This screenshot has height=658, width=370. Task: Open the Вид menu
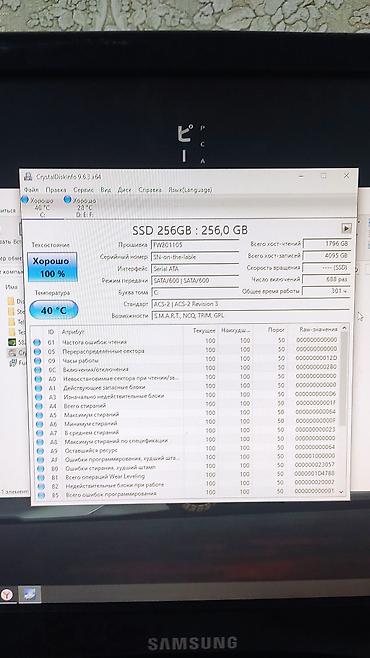point(105,190)
